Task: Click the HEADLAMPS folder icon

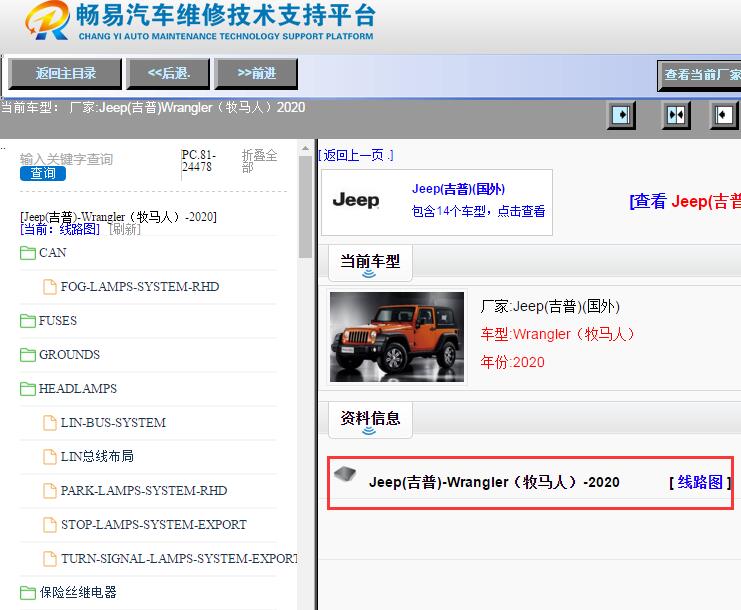Action: [28, 389]
